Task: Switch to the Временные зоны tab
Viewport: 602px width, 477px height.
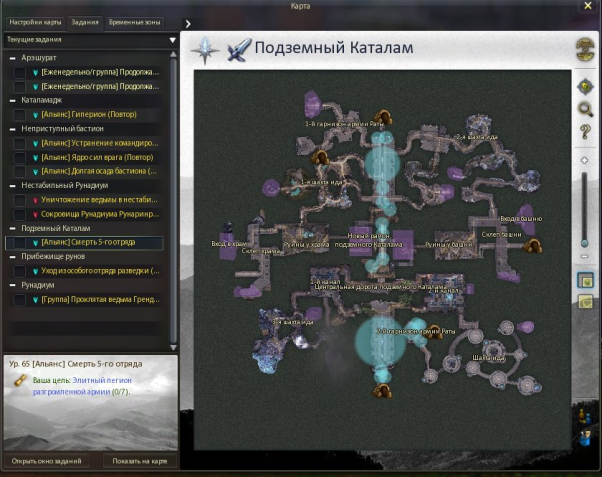Action: (x=133, y=21)
